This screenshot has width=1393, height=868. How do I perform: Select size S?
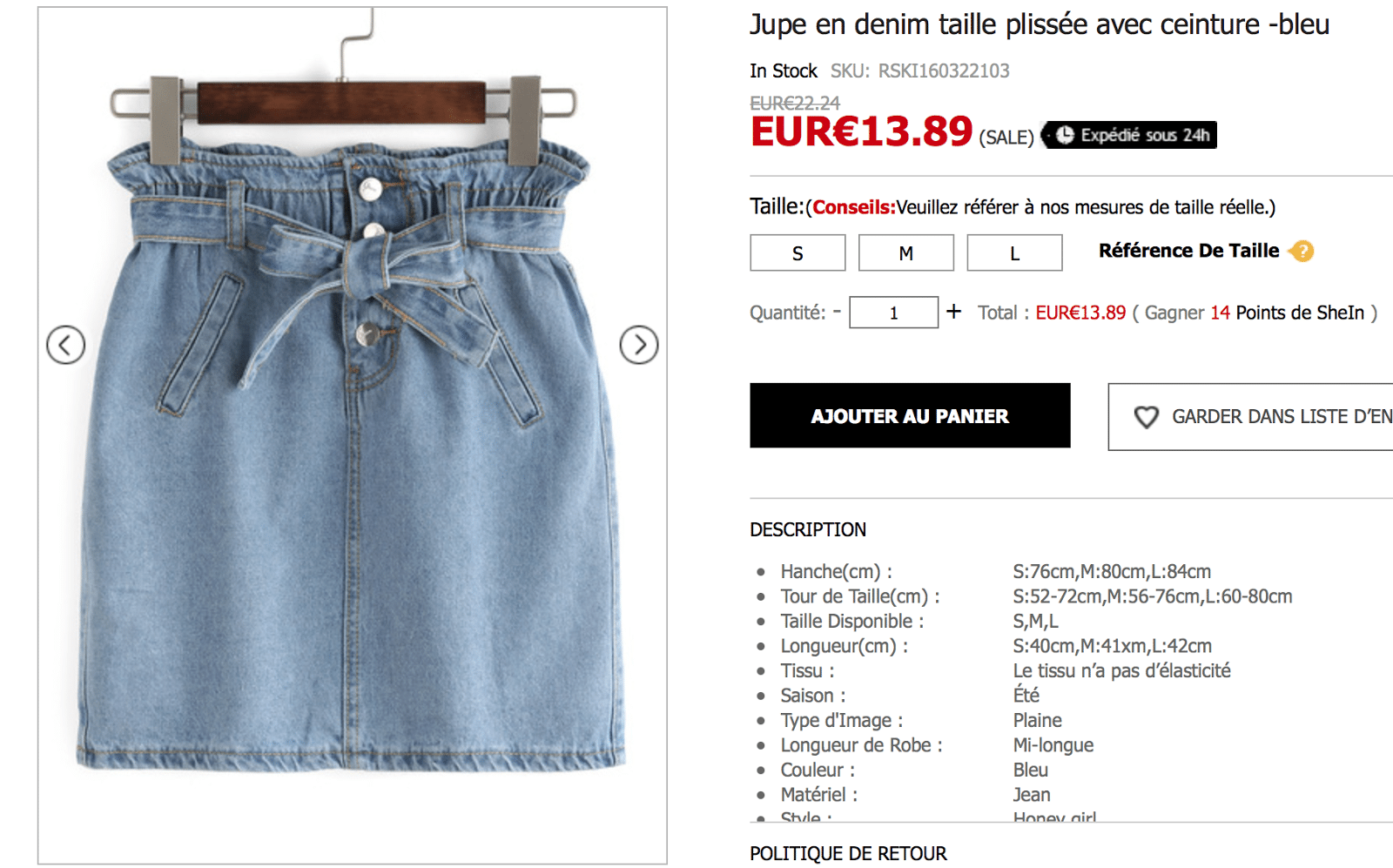(797, 253)
